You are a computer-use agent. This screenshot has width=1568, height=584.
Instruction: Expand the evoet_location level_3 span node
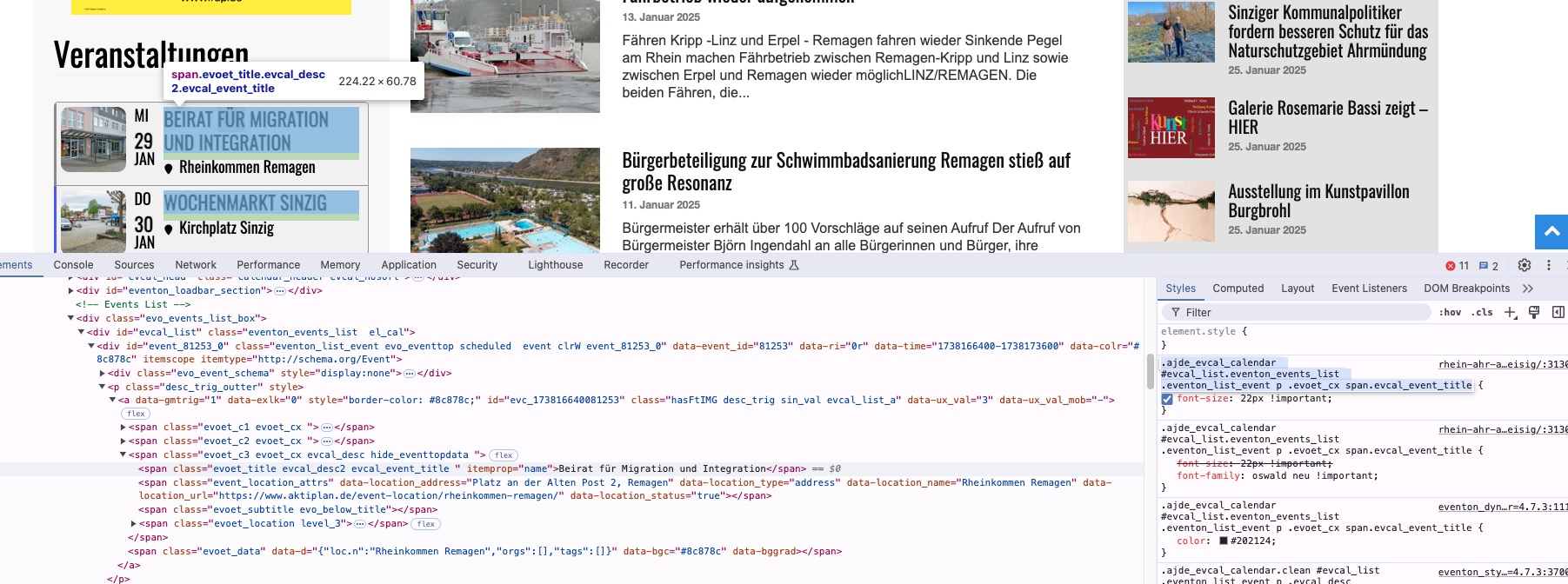(x=133, y=524)
